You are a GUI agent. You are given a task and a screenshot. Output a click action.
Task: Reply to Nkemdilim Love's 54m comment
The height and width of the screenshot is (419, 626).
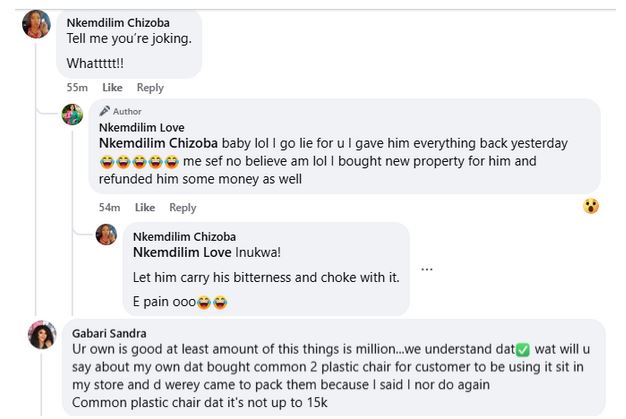pyautogui.click(x=183, y=207)
